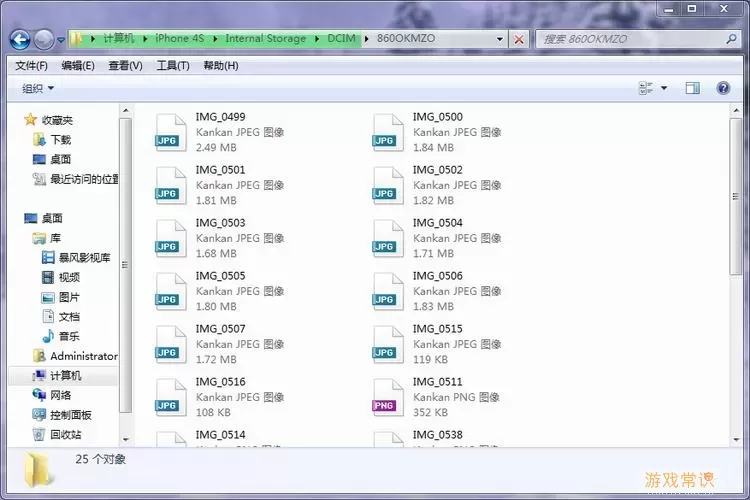This screenshot has height=500, width=750.
Task: Click the file list scrollbar up arrow
Action: click(x=736, y=111)
